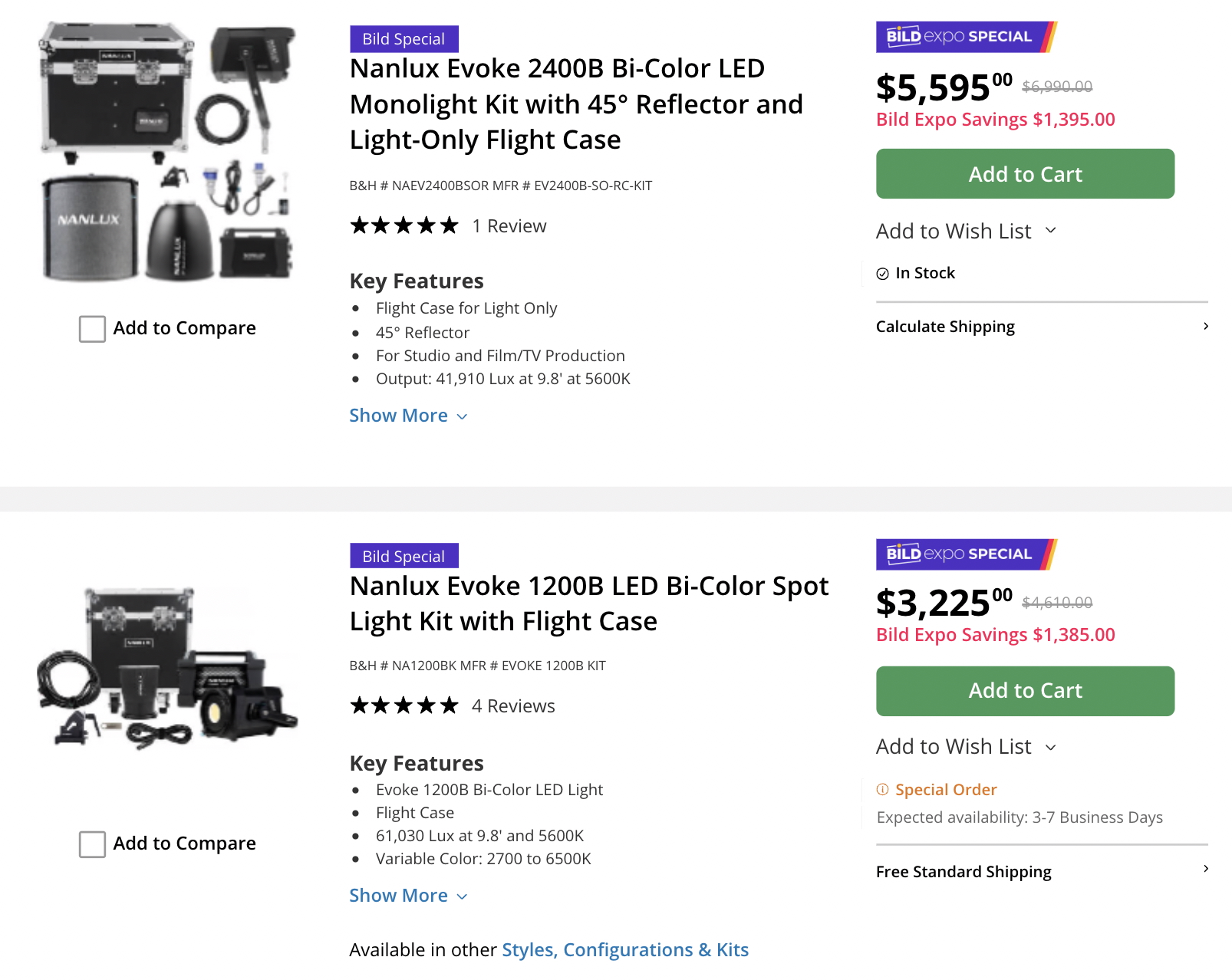Add the Nanlux Evoke 2400B to cart
This screenshot has width=1232, height=980.
(x=1025, y=174)
